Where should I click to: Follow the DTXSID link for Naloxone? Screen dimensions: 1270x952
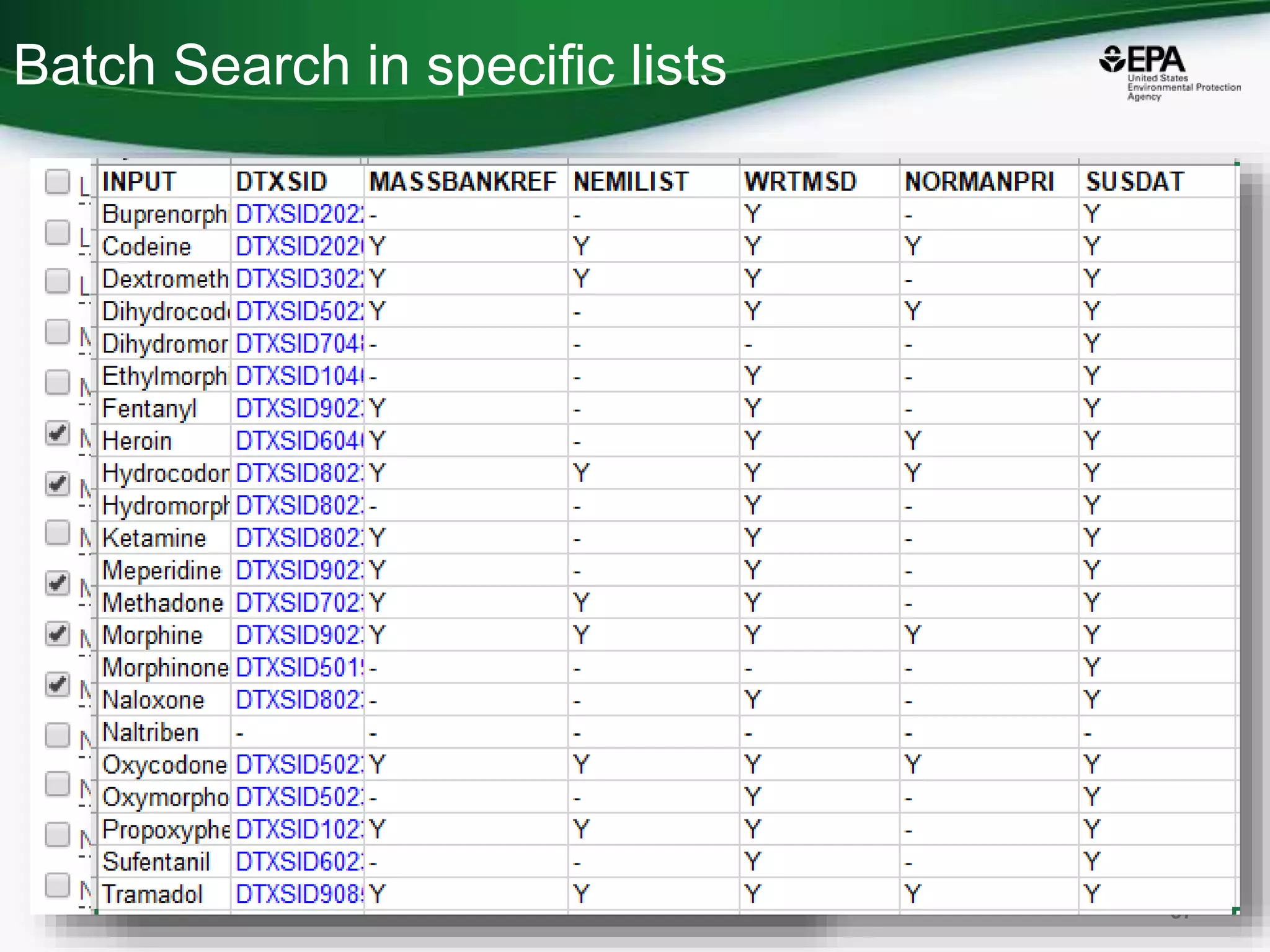300,700
